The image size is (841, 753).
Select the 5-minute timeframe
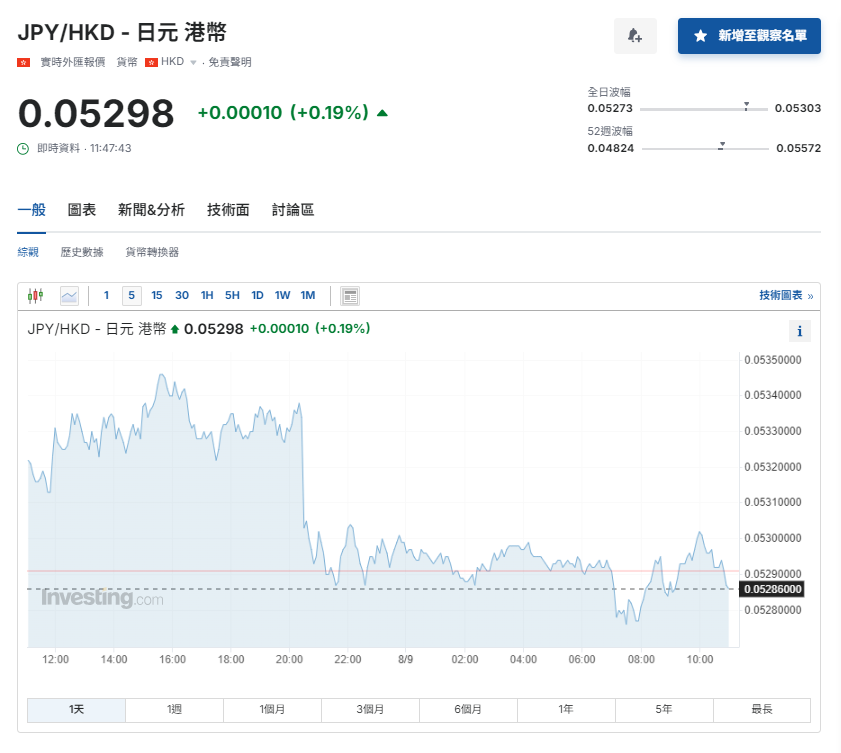[x=131, y=295]
